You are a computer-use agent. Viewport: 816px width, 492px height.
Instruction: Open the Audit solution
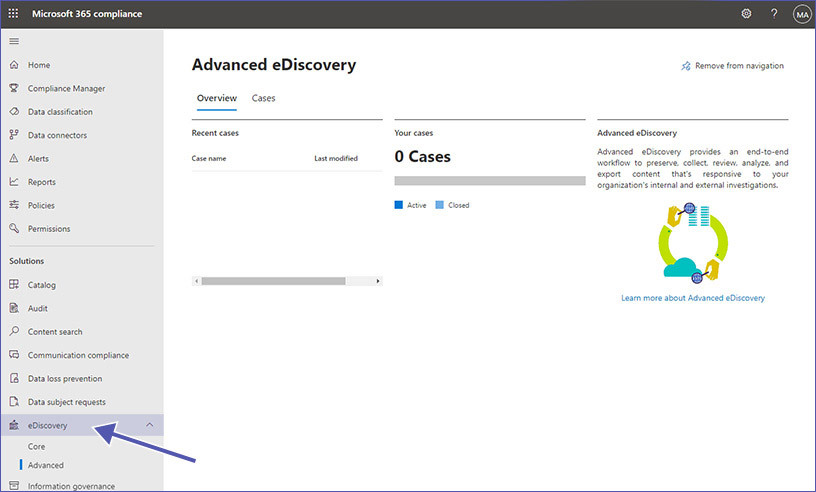pyautogui.click(x=37, y=308)
